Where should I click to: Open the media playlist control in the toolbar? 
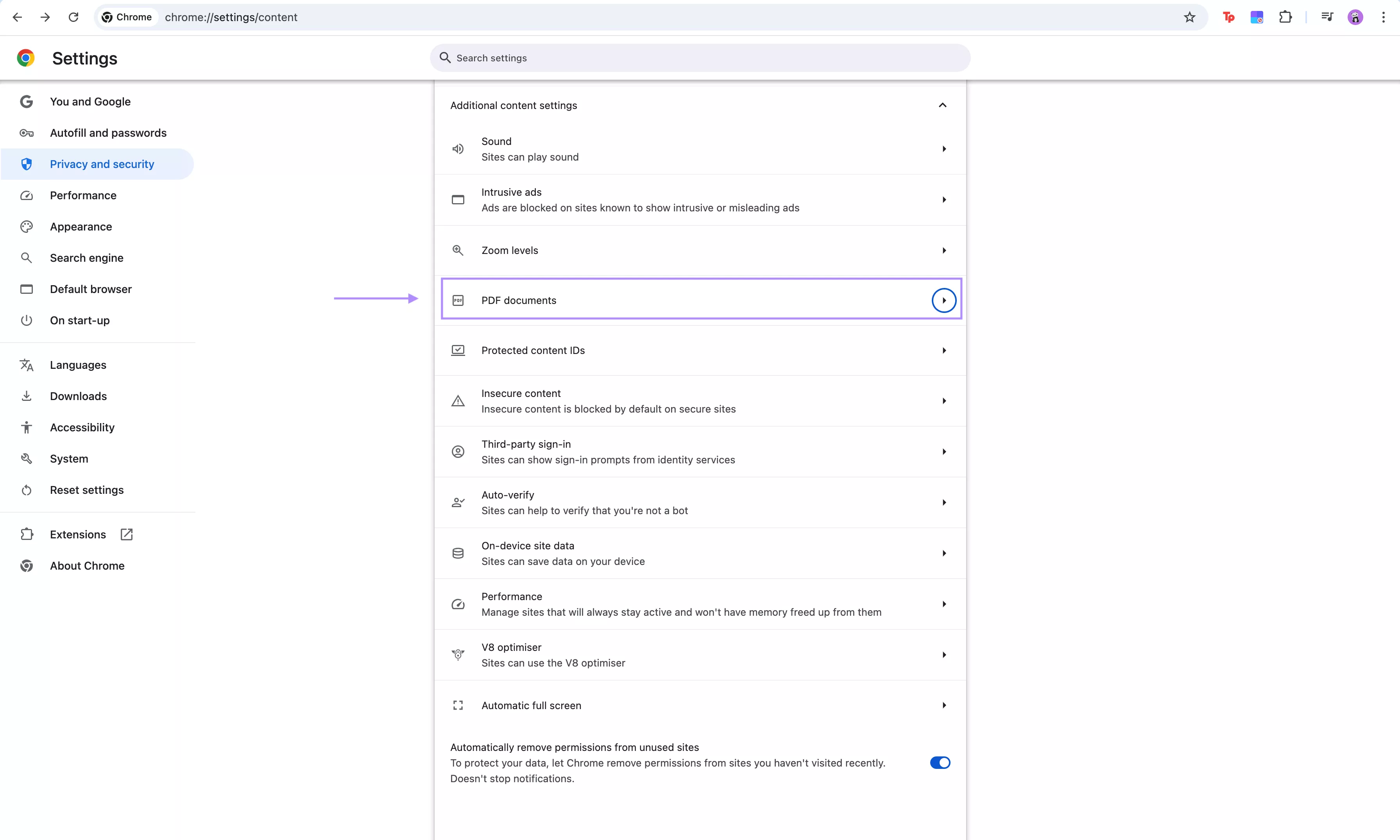[1327, 17]
